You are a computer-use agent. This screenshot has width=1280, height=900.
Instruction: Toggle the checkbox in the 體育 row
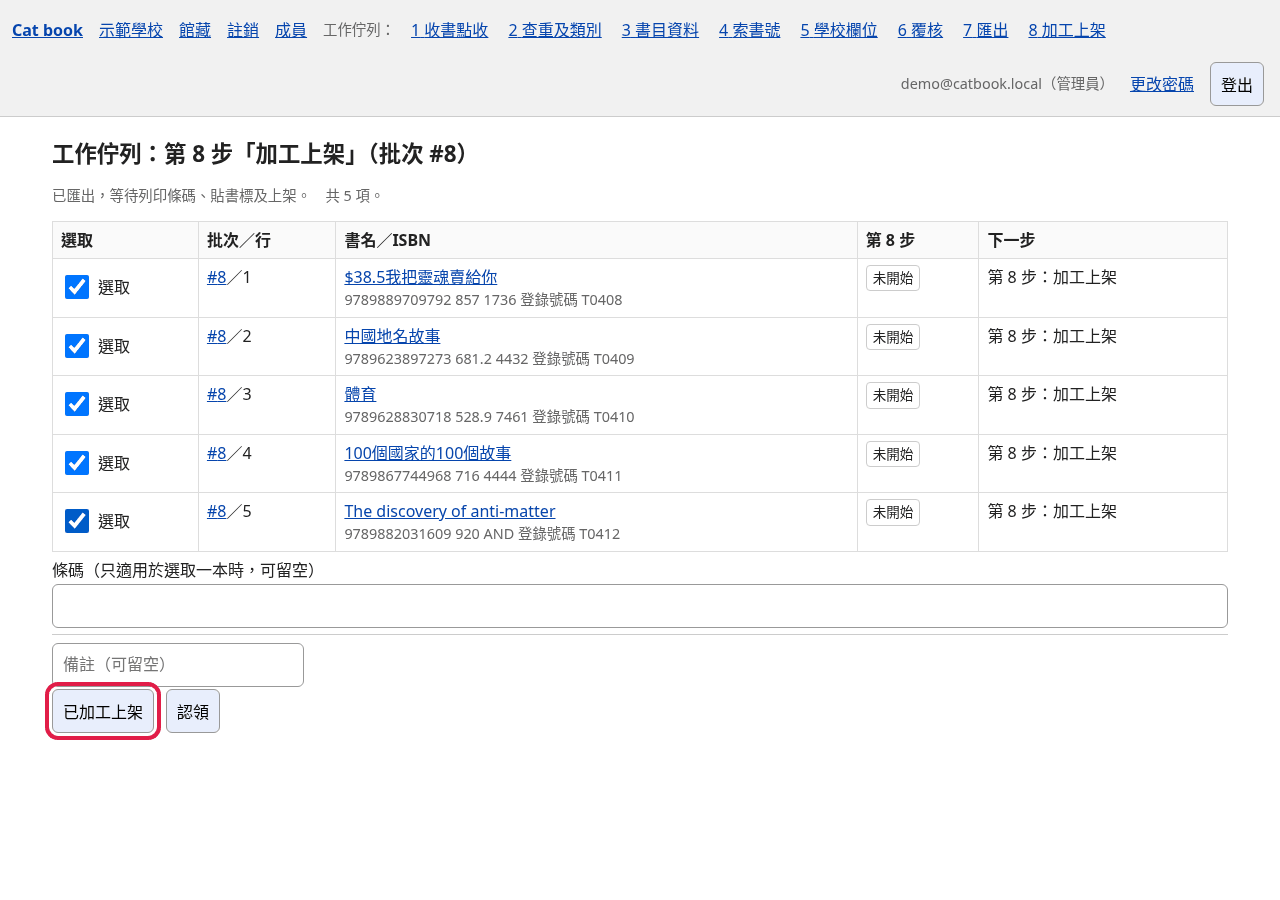(x=77, y=404)
